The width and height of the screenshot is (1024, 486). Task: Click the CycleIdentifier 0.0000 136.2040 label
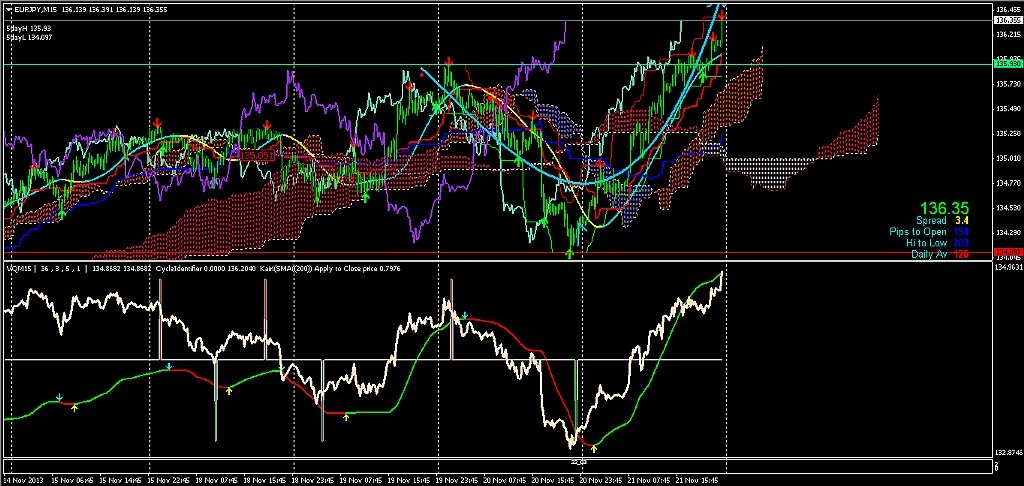[x=205, y=268]
